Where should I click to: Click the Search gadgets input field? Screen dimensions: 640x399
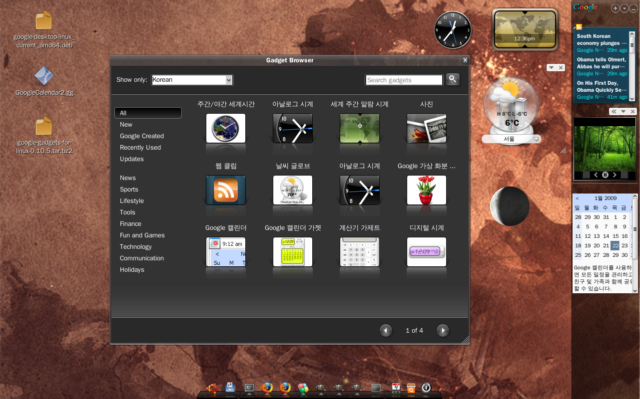tap(404, 80)
